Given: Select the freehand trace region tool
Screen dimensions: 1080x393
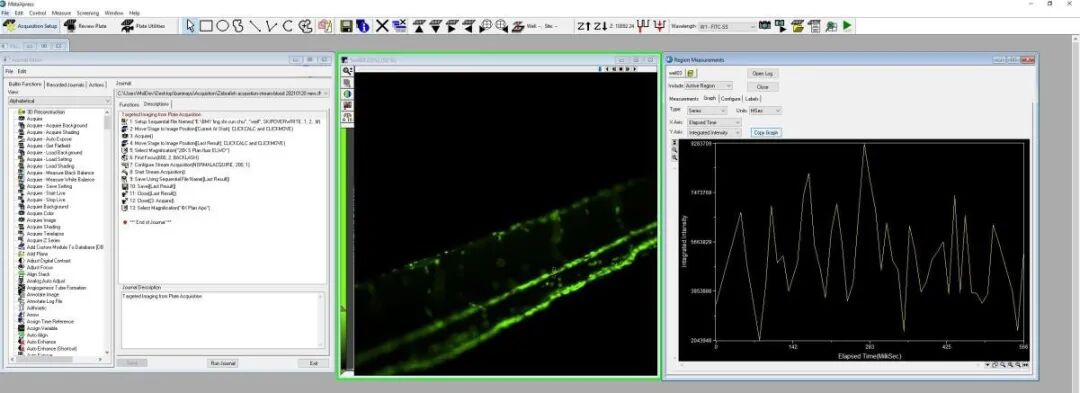Looking at the screenshot, I should [238, 26].
